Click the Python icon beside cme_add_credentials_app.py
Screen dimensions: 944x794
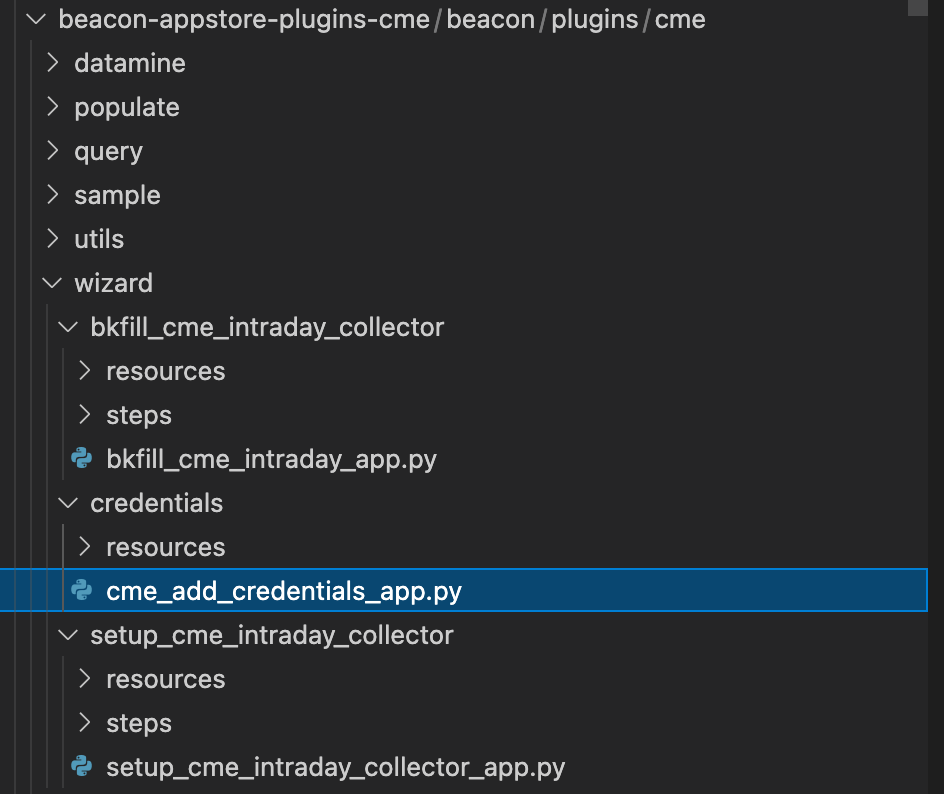coord(82,591)
